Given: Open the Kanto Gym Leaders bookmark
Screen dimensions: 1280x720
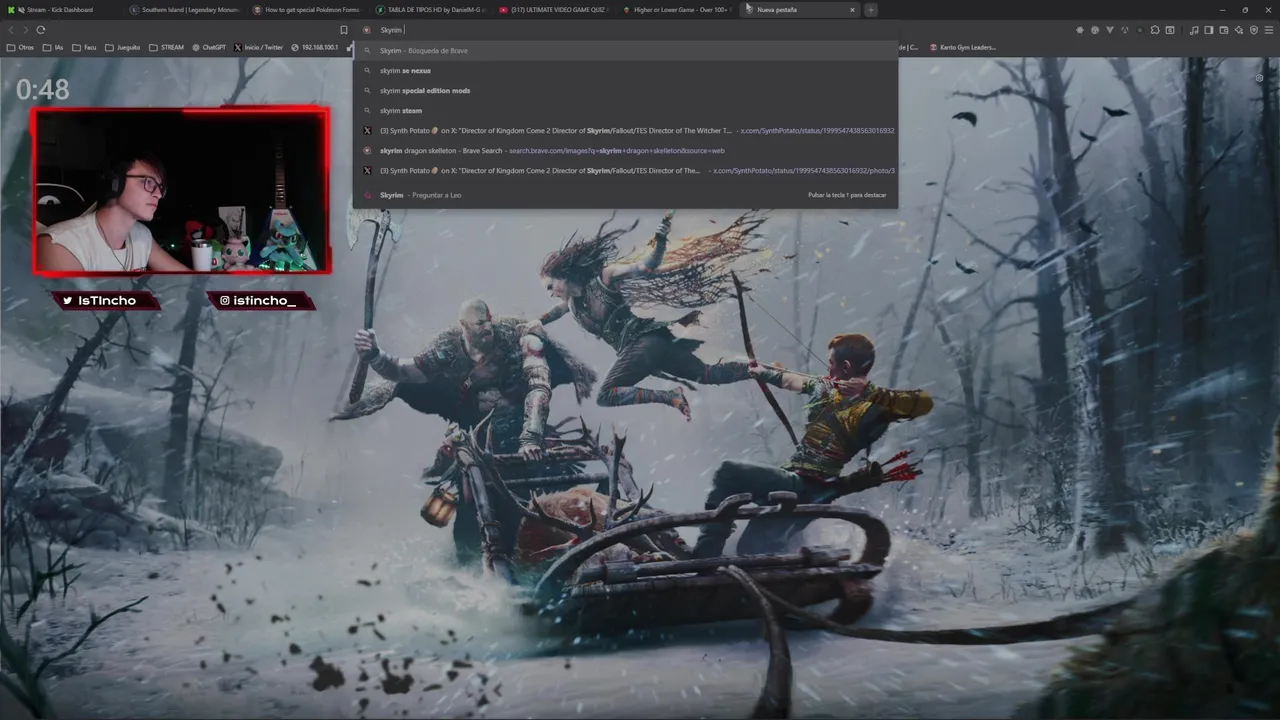Looking at the screenshot, I should click(963, 47).
